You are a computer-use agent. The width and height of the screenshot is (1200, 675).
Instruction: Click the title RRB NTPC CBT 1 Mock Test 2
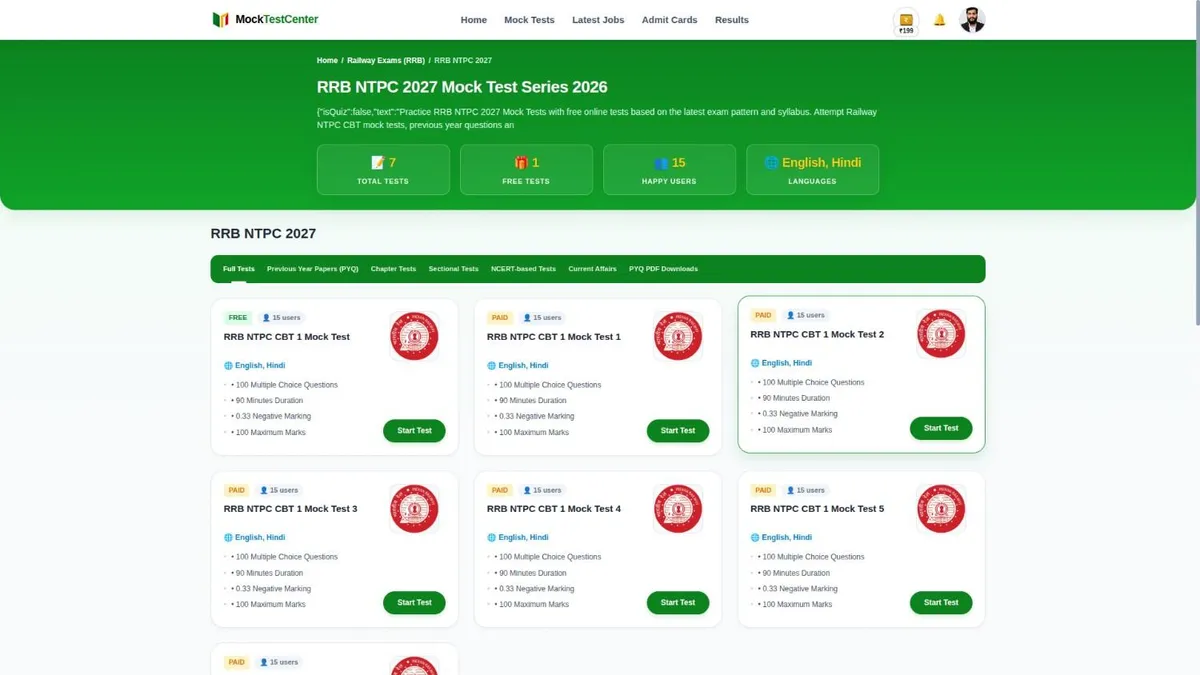817,334
